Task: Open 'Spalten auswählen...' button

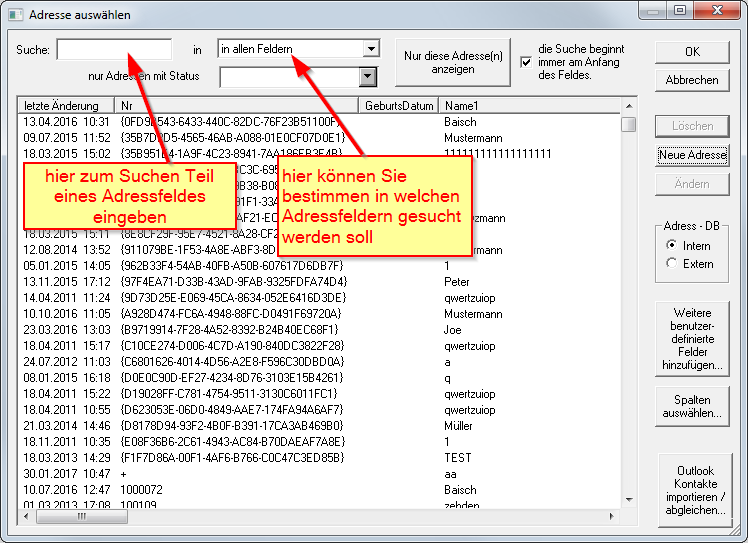Action: click(692, 406)
